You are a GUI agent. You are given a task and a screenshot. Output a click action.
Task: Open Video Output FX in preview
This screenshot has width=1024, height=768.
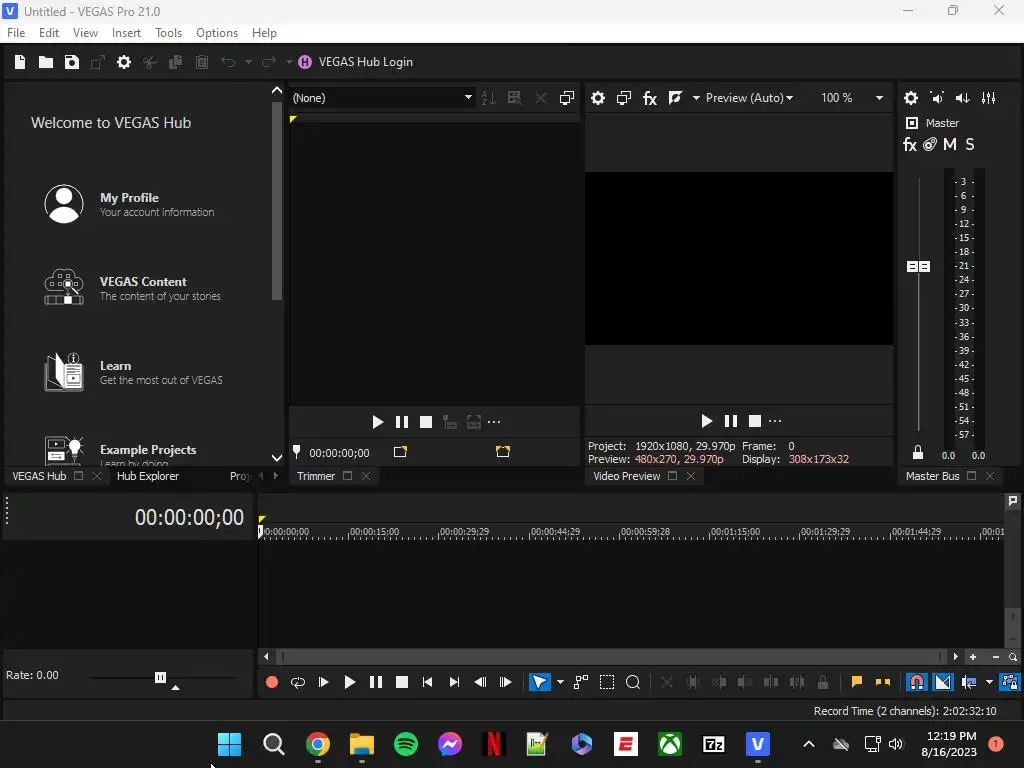(650, 98)
